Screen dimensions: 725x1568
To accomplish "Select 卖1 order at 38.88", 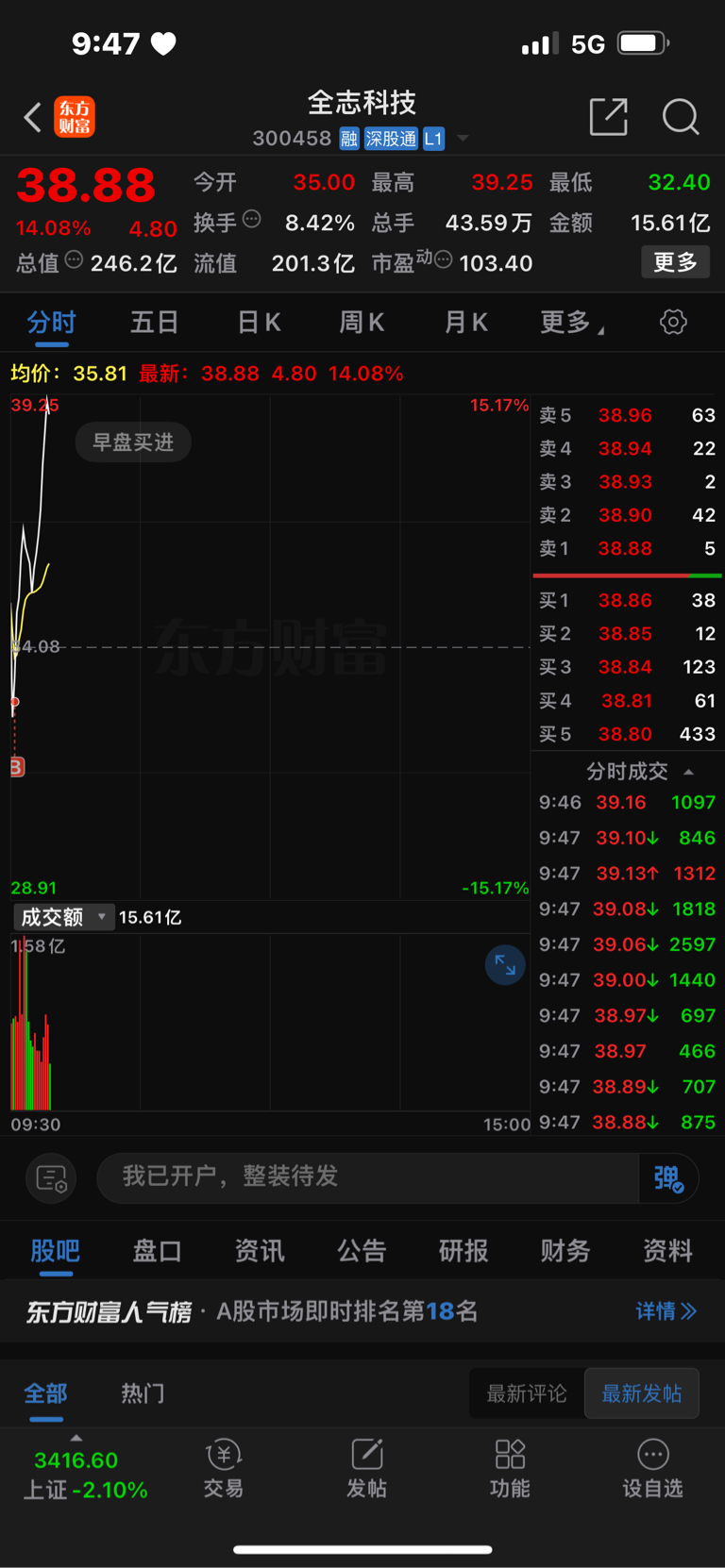I will (x=627, y=548).
